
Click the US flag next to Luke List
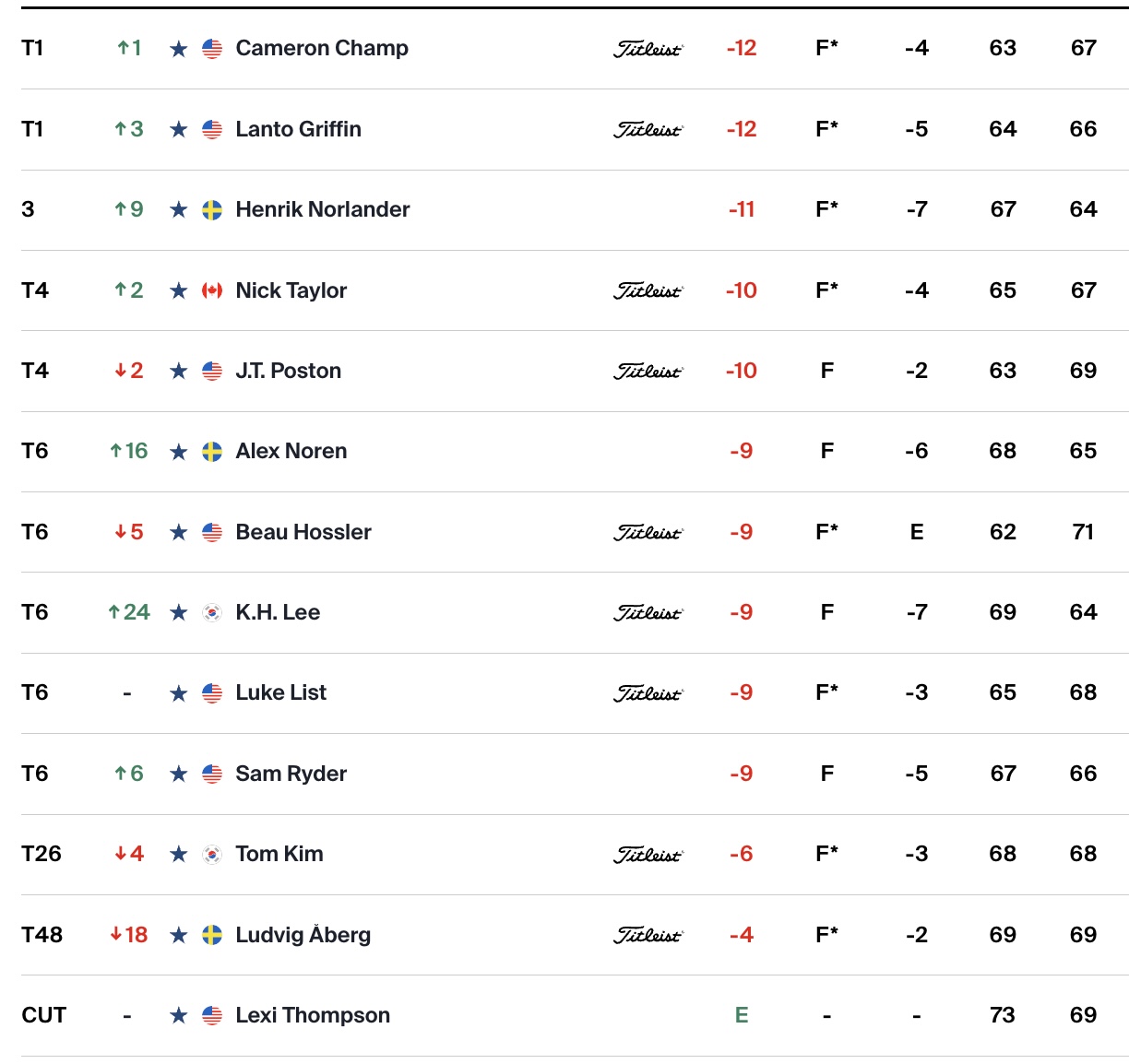212,693
